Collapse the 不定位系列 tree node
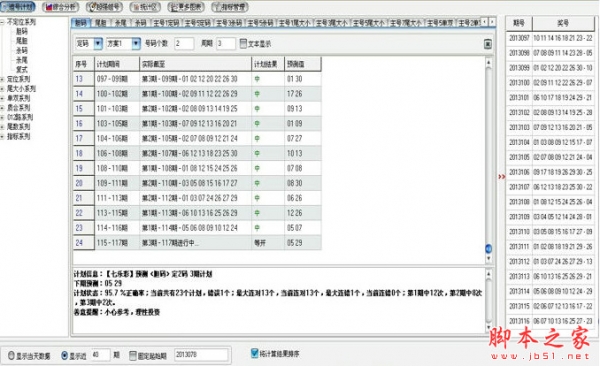The image size is (600, 366). pyautogui.click(x=2, y=22)
